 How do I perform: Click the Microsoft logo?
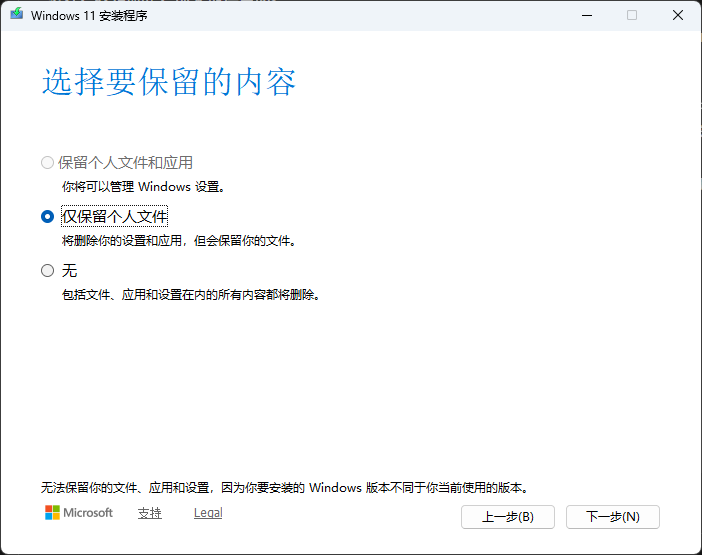[79, 512]
